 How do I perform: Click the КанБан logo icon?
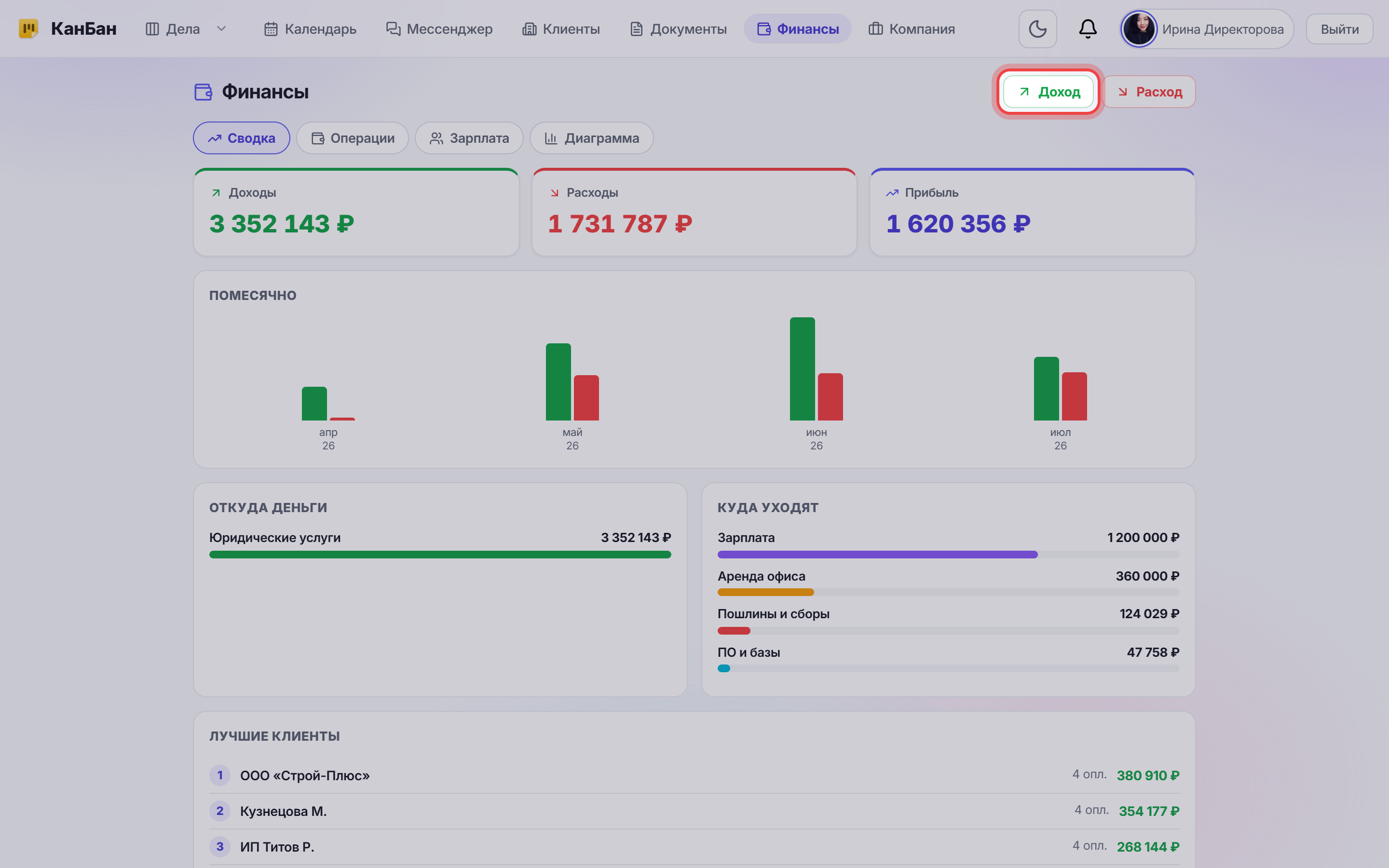tap(28, 29)
